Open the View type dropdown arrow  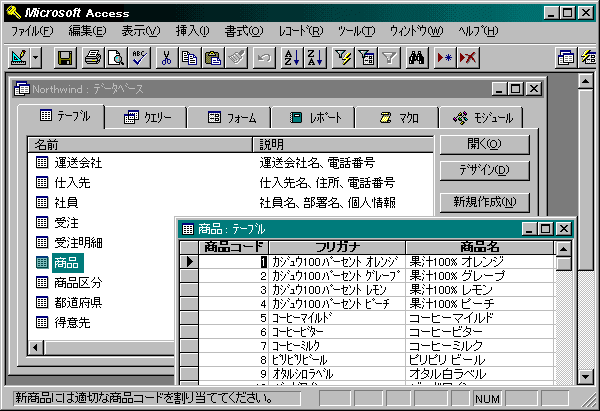35,58
